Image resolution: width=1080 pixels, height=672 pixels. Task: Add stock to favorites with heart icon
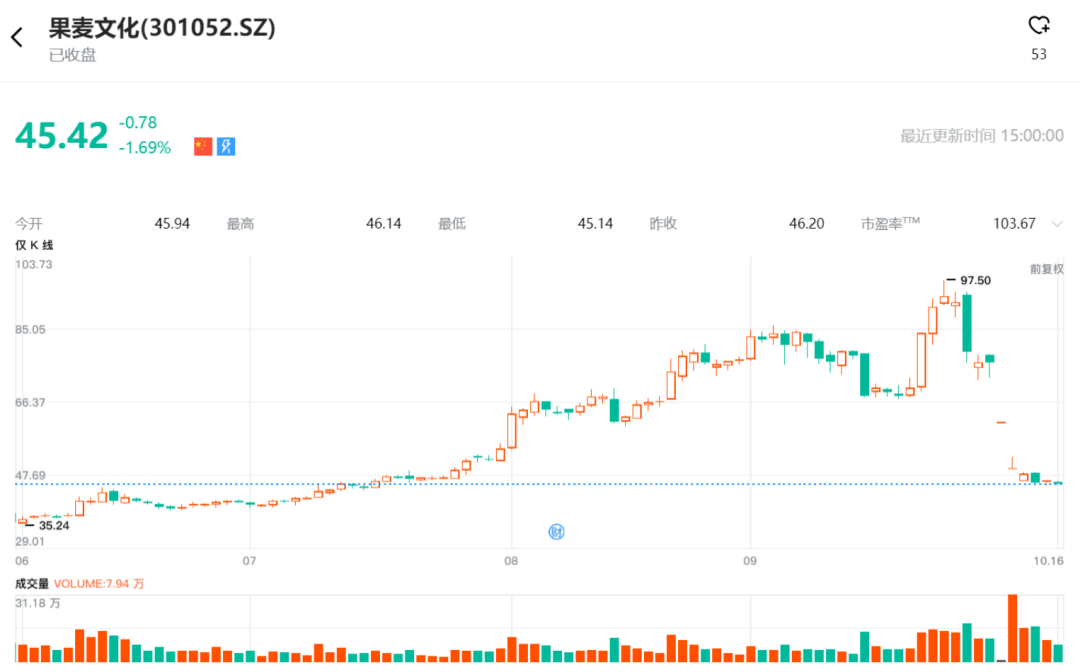coord(1039,26)
